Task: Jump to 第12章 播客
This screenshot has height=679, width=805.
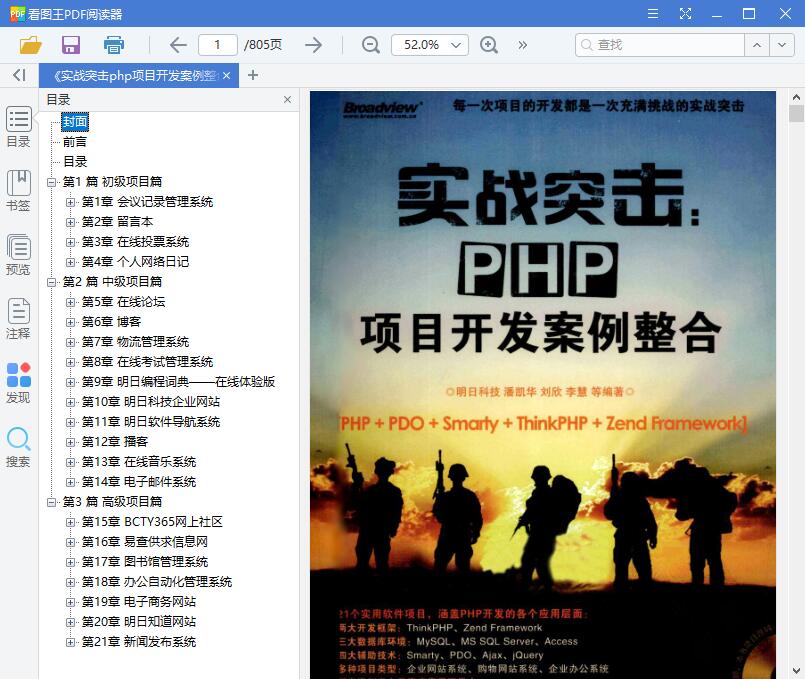Action: (x=114, y=442)
